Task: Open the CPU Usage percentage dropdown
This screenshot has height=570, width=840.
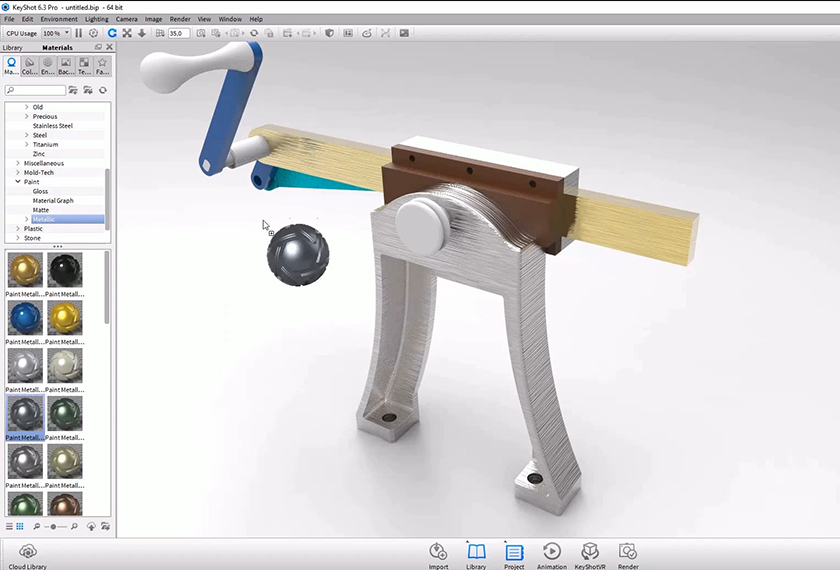Action: tap(55, 33)
